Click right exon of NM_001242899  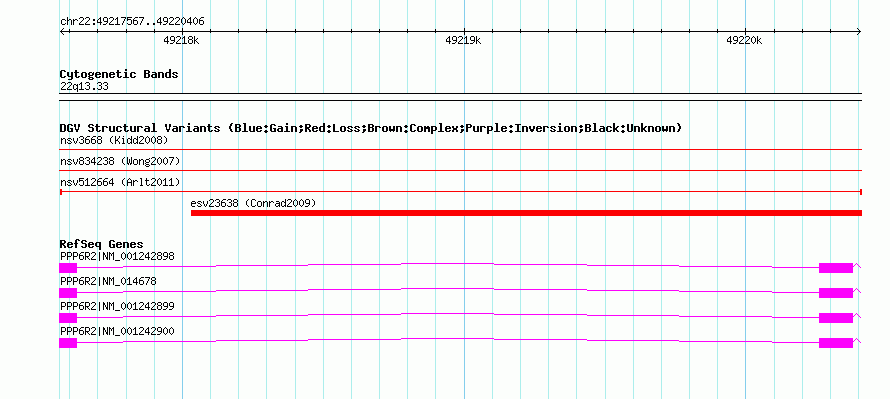tap(836, 318)
